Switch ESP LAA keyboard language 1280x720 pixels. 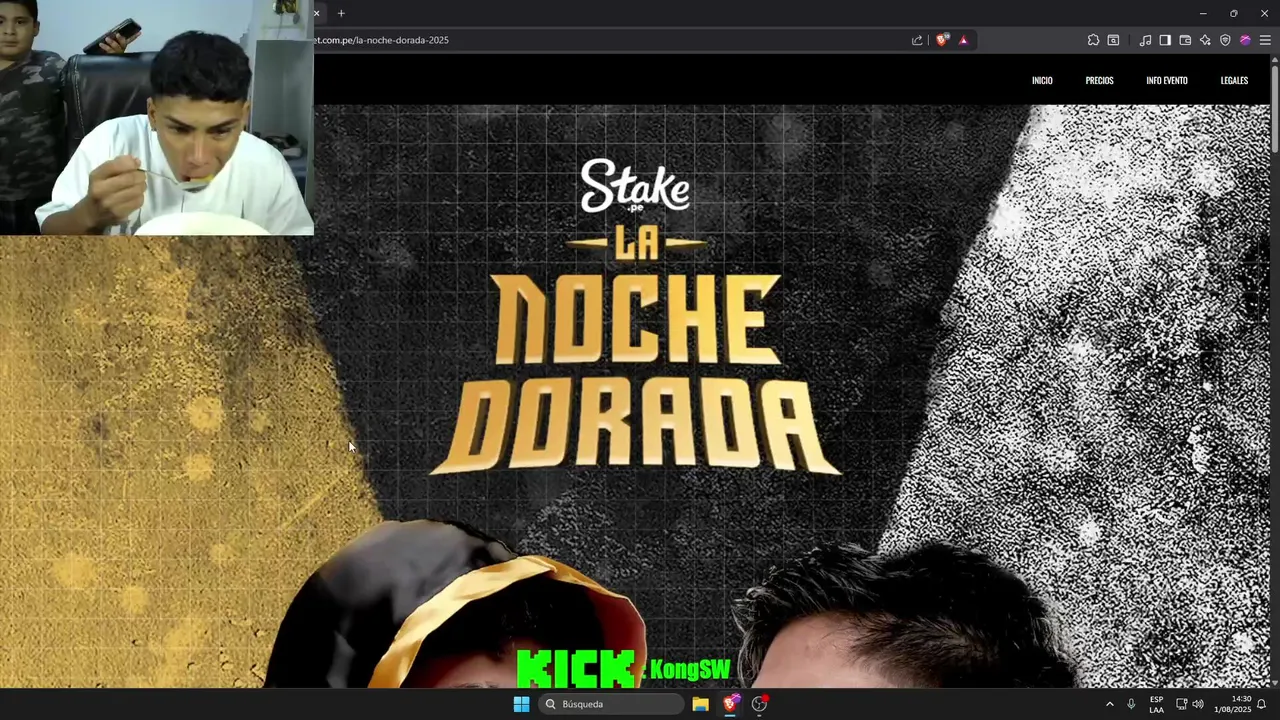[x=1156, y=704]
